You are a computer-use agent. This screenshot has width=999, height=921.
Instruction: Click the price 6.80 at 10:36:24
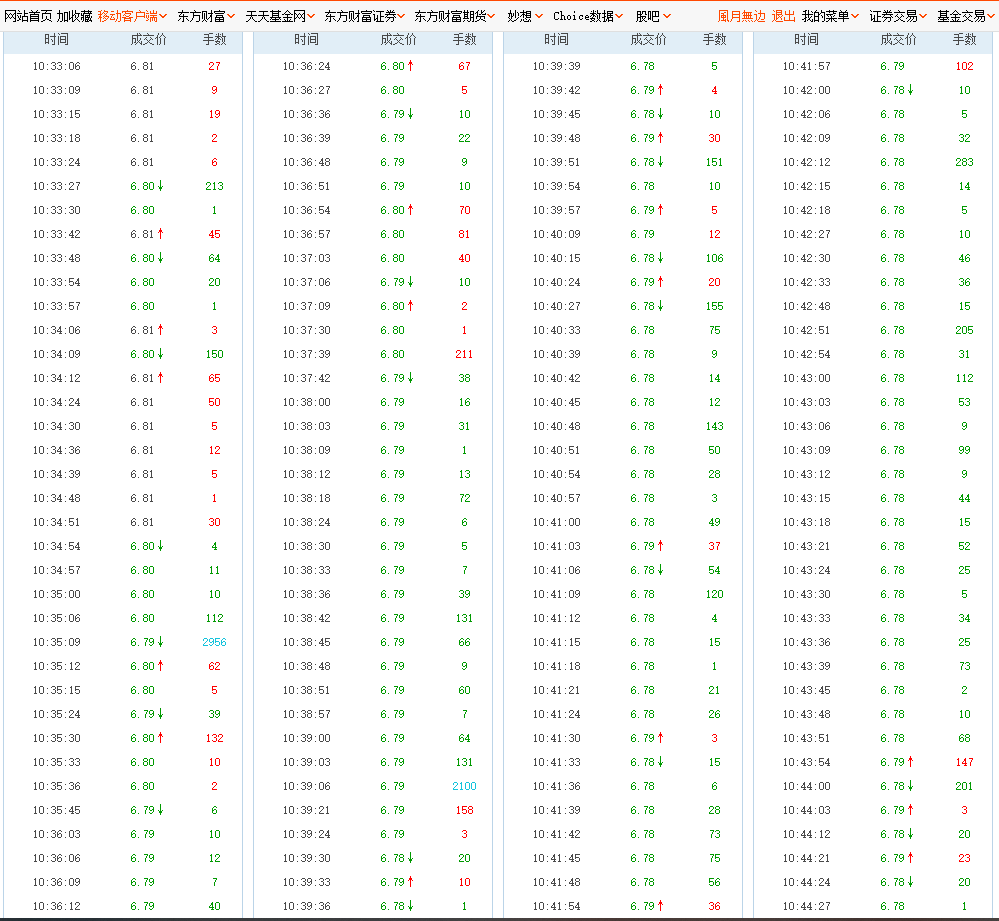coord(392,66)
